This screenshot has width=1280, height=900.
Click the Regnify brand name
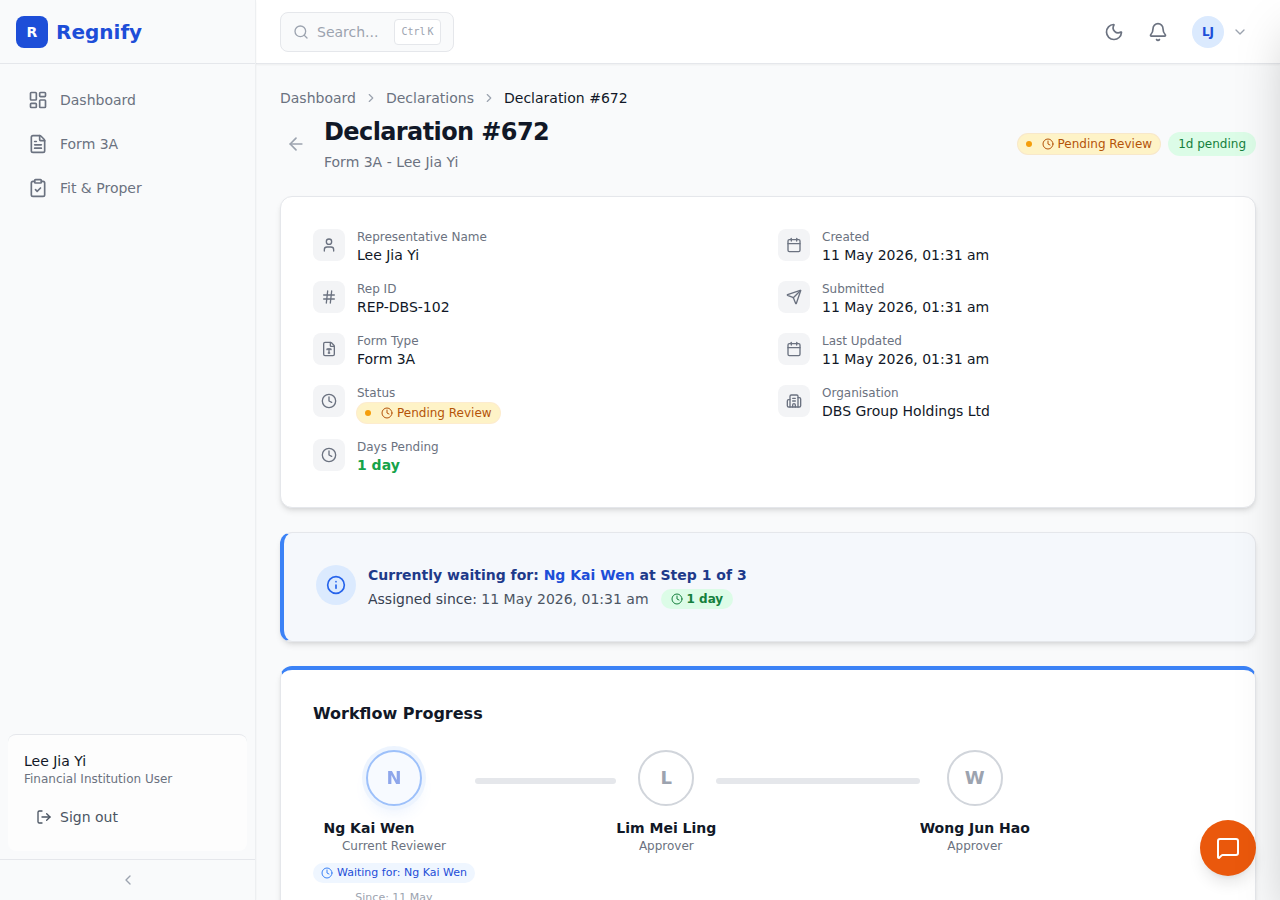click(99, 32)
